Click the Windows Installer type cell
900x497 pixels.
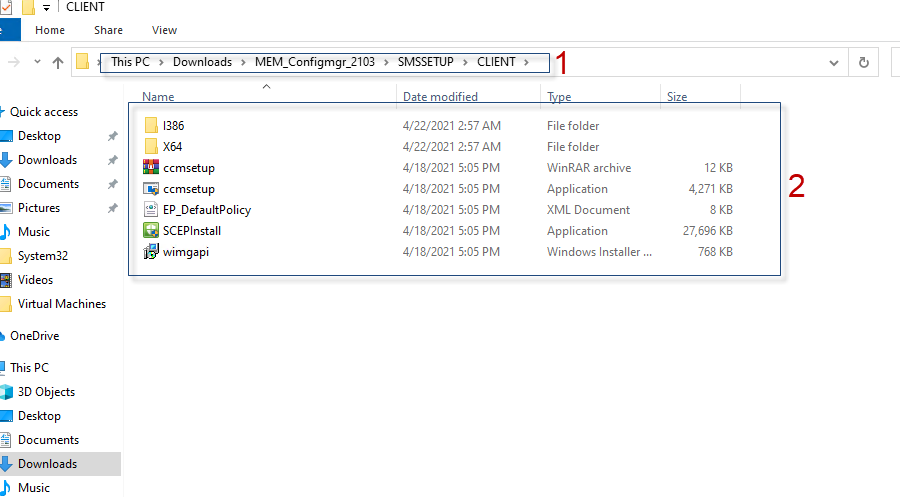(599, 252)
